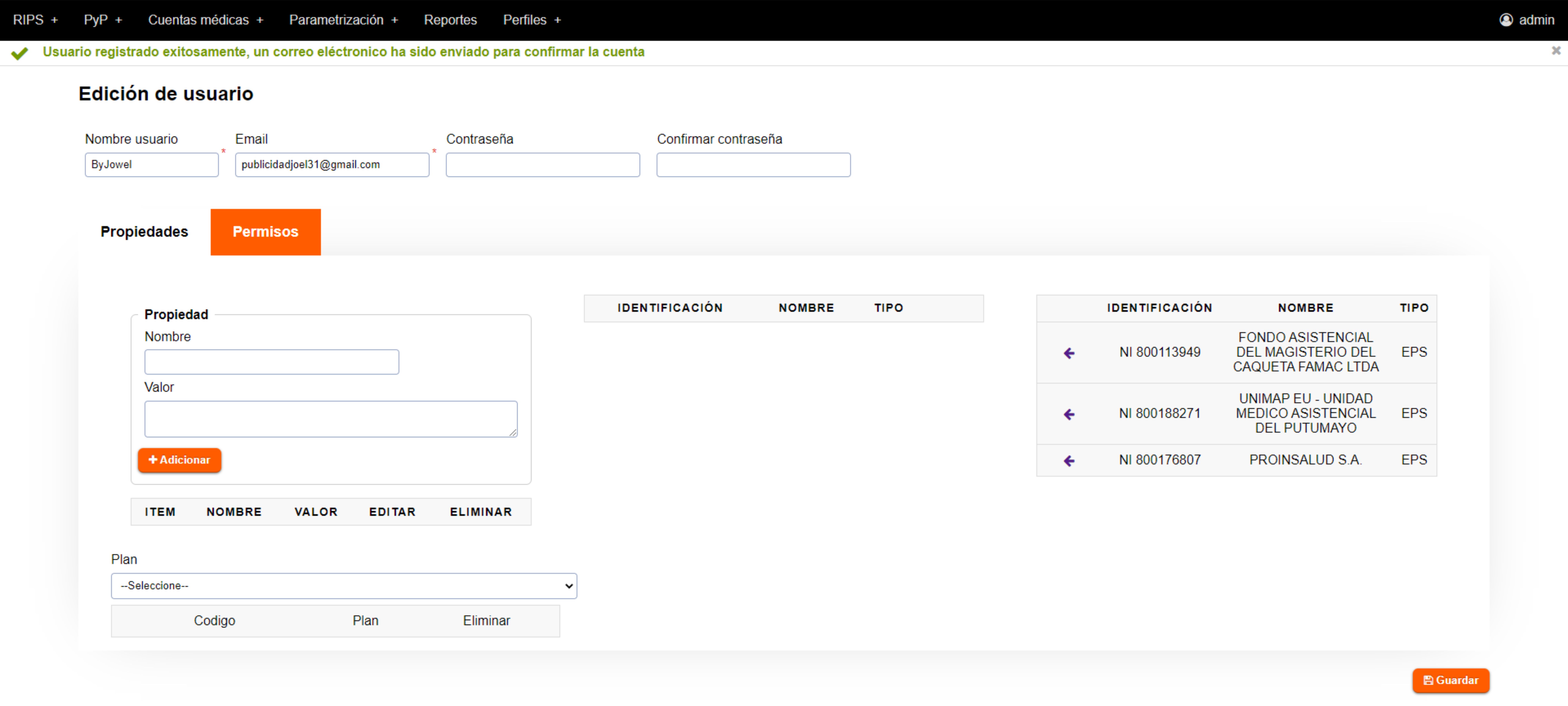This screenshot has width=1568, height=706.
Task: Click the Codigo column header
Action: (x=214, y=621)
